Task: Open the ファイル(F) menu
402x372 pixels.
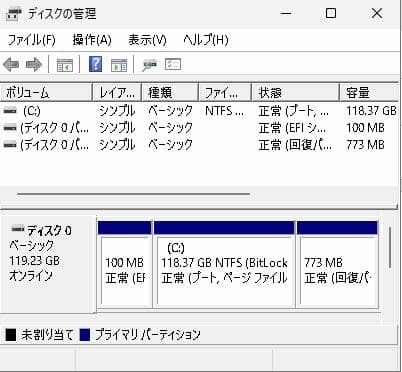Action: click(31, 40)
